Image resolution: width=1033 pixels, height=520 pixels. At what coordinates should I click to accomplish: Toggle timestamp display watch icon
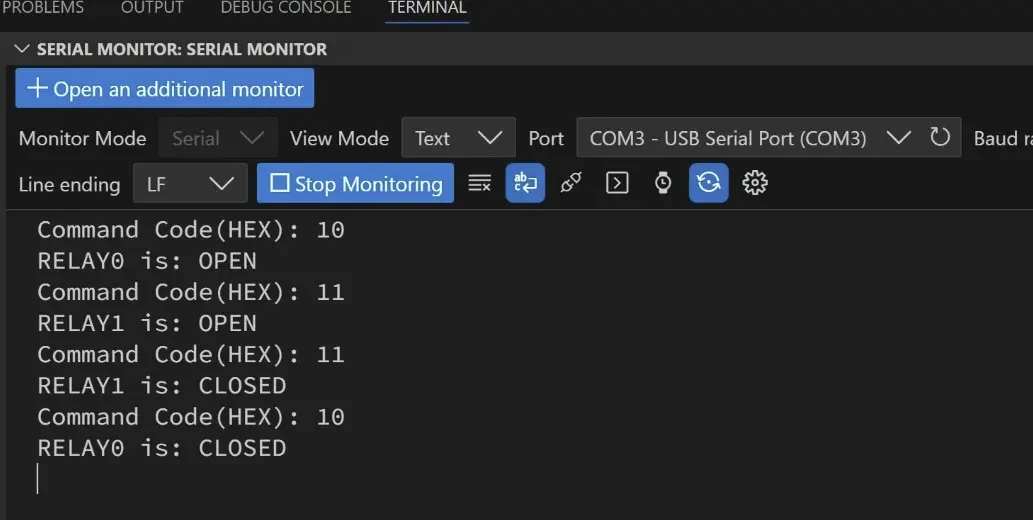(663, 183)
